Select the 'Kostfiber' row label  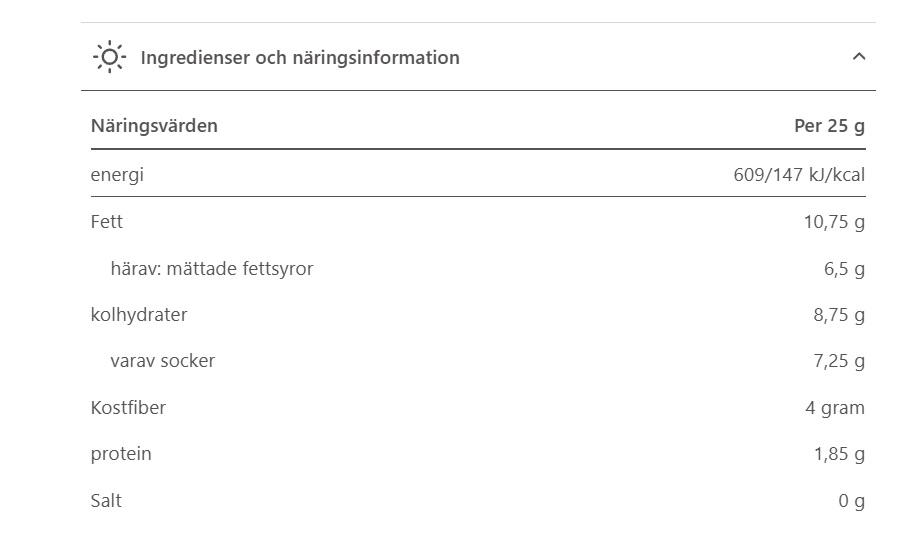point(128,408)
